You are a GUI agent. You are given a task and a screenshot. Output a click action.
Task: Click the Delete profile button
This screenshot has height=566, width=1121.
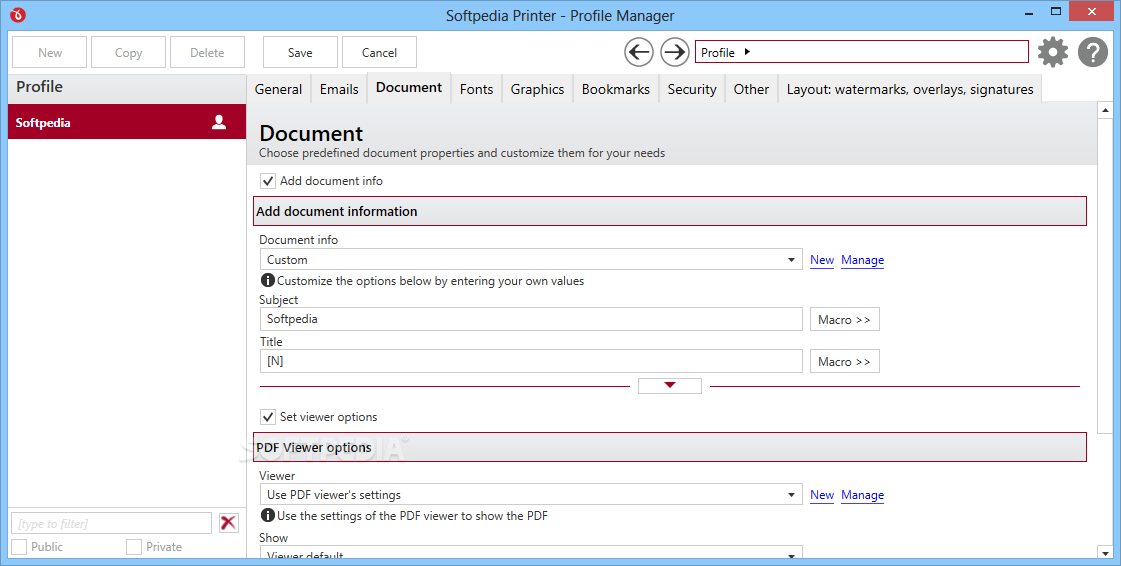[207, 52]
